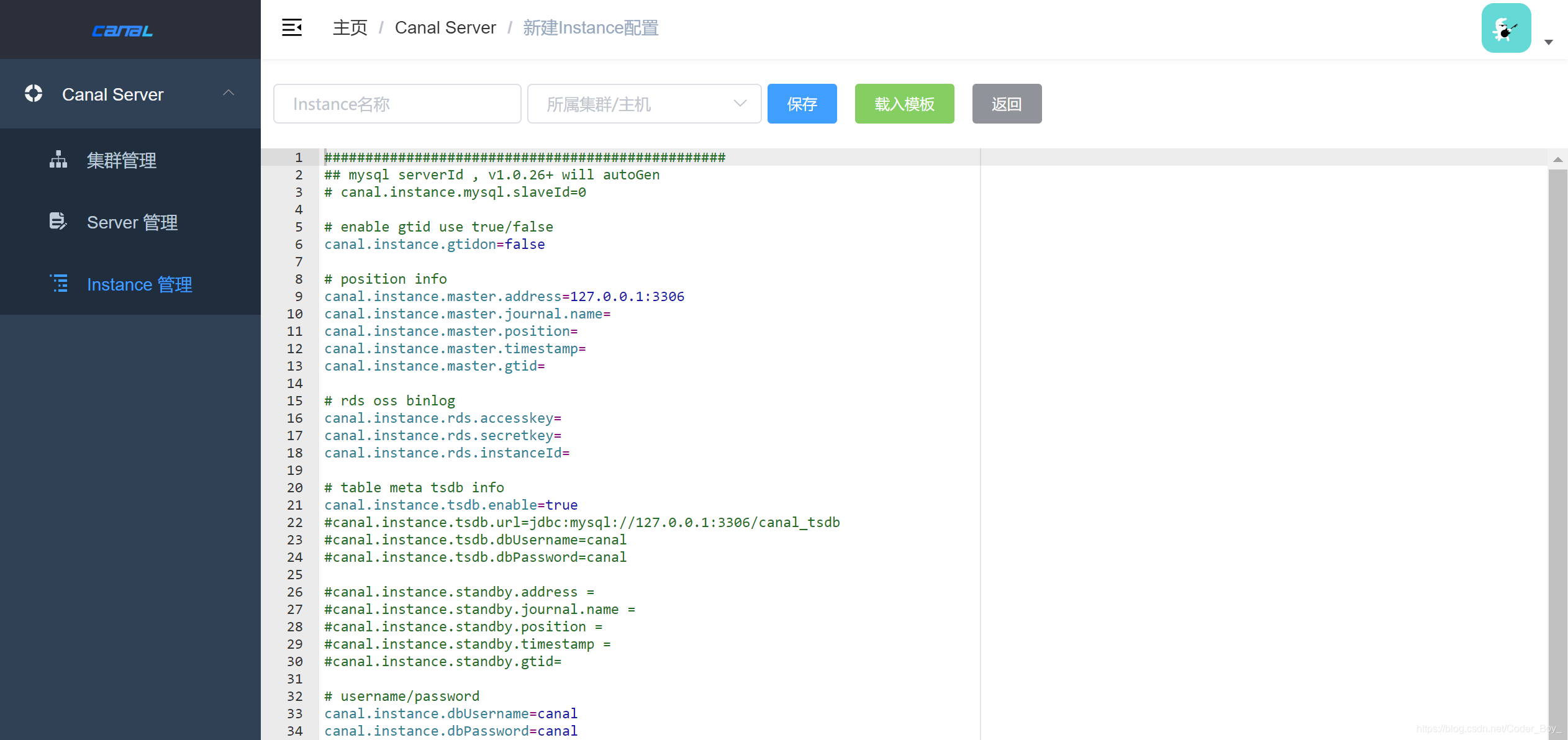Click the 'canal.instance.rds.accesskey=' line
The image size is (1568, 740).
(x=443, y=418)
